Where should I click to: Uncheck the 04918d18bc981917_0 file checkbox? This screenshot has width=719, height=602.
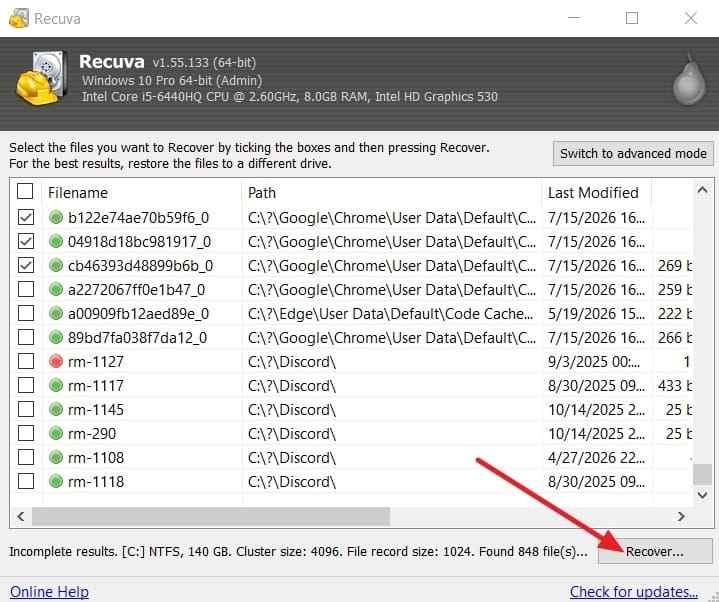click(26, 241)
